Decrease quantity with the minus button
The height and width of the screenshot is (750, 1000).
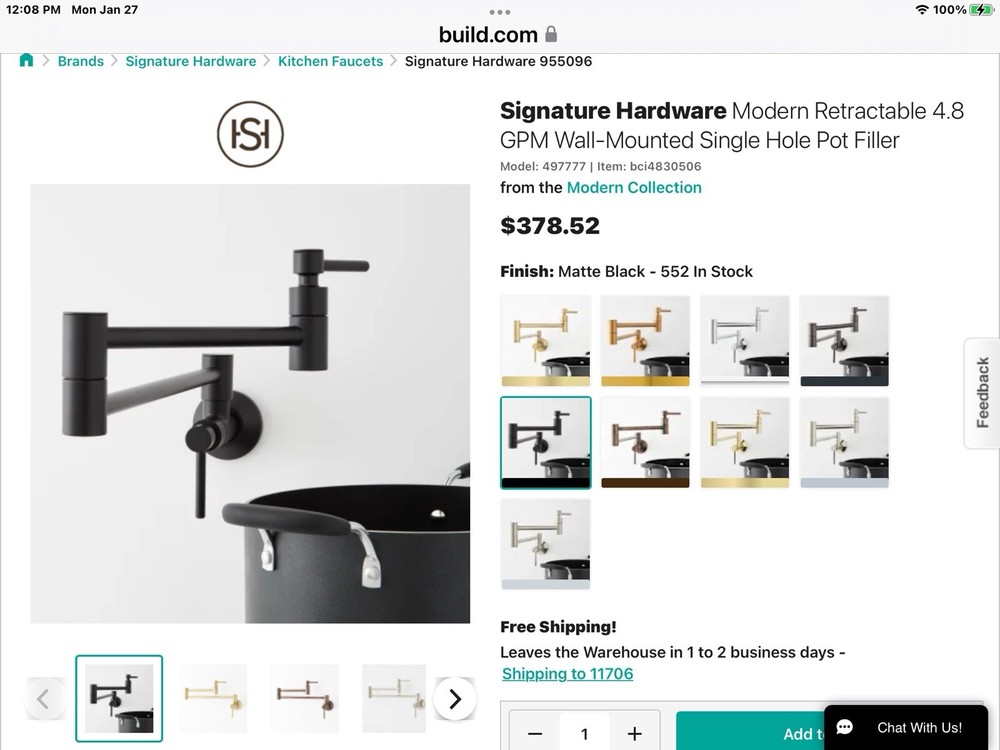click(535, 734)
